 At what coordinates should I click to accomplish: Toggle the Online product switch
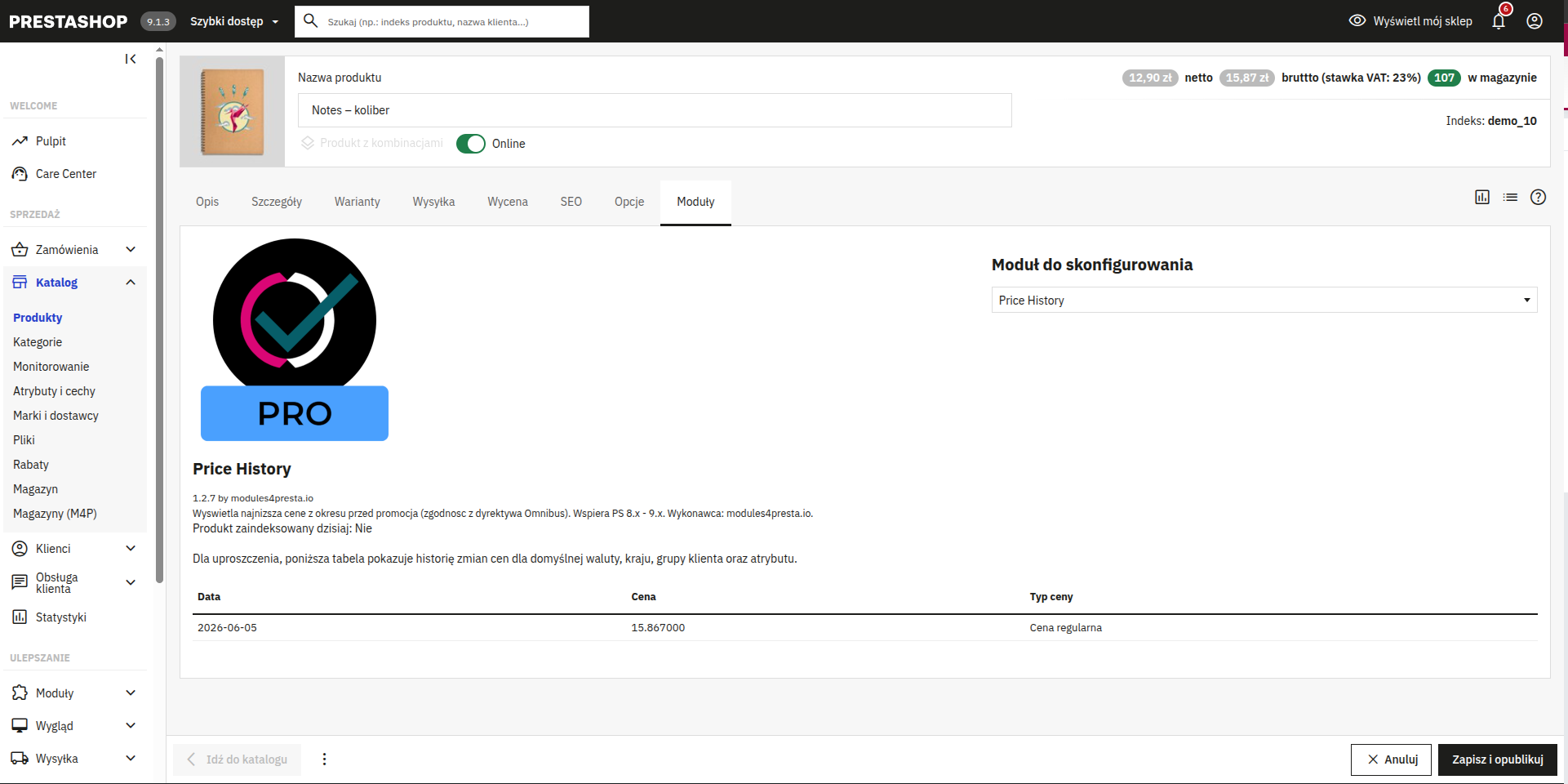coord(471,144)
